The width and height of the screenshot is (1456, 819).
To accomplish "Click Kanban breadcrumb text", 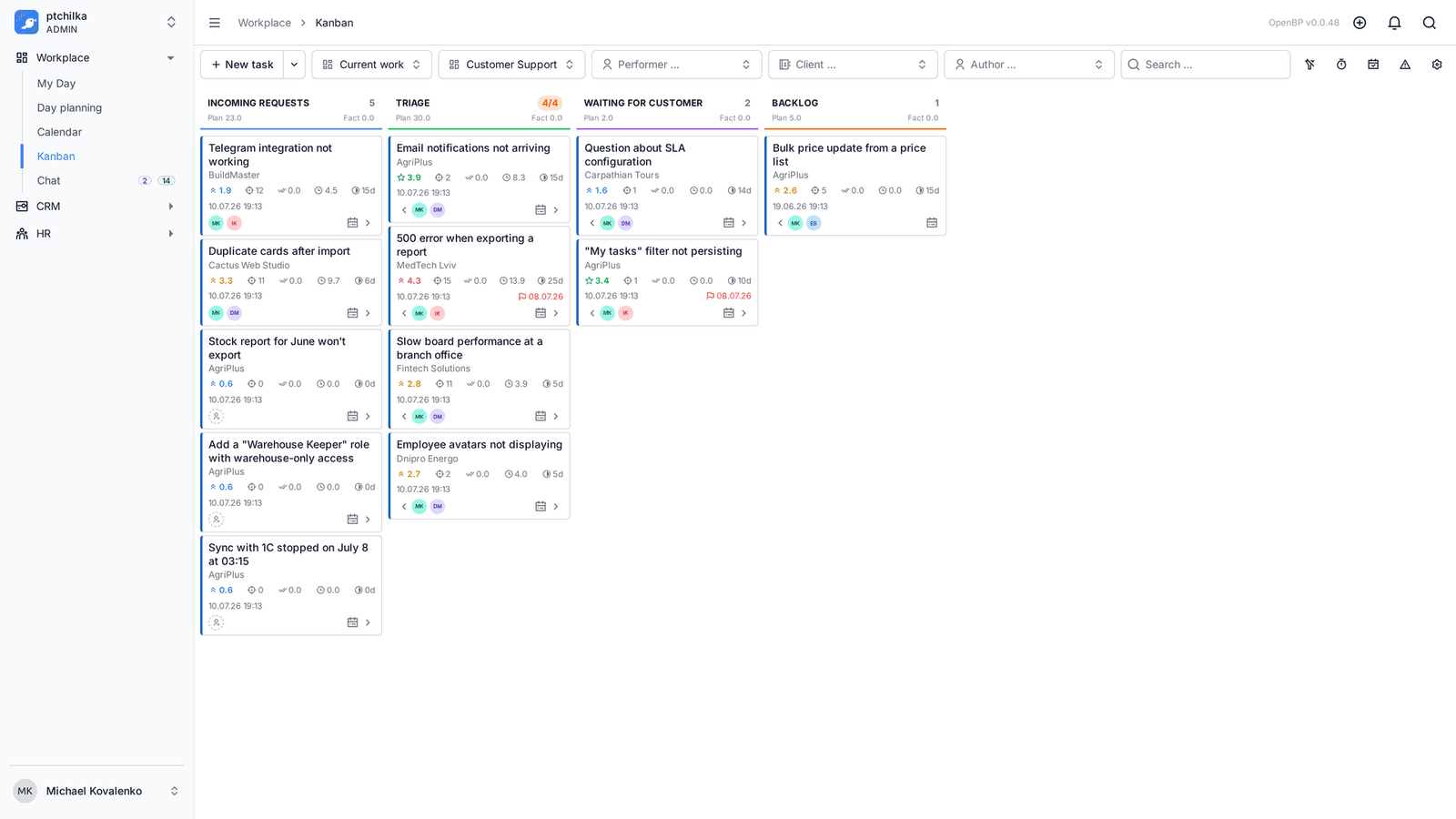I will pyautogui.click(x=334, y=23).
